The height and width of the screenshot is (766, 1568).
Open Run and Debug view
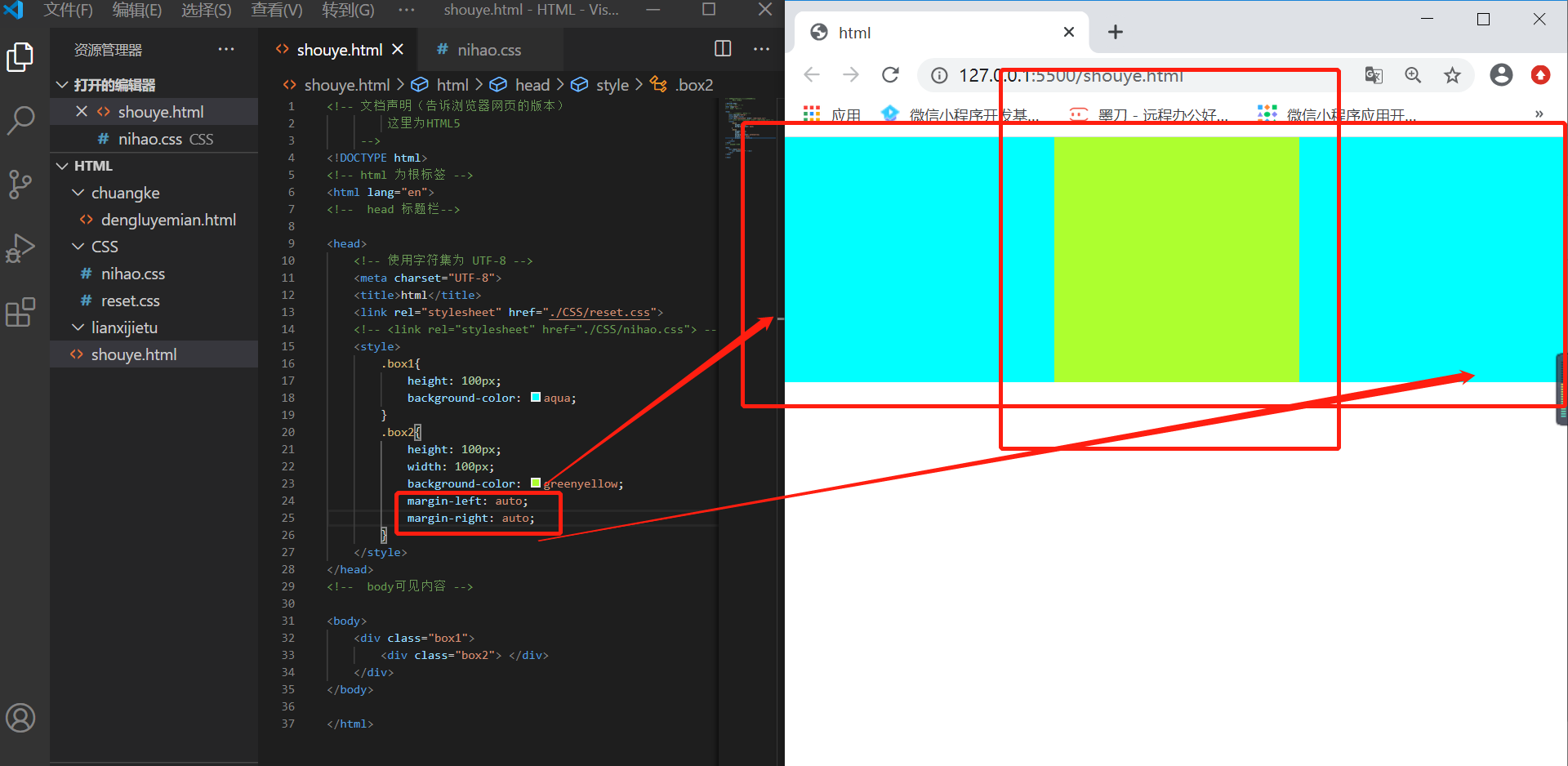coord(20,248)
